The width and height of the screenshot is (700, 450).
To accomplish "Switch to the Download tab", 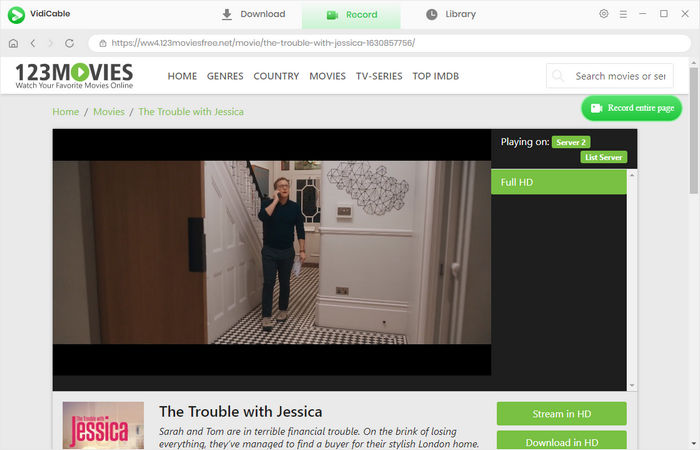I will pyautogui.click(x=253, y=14).
